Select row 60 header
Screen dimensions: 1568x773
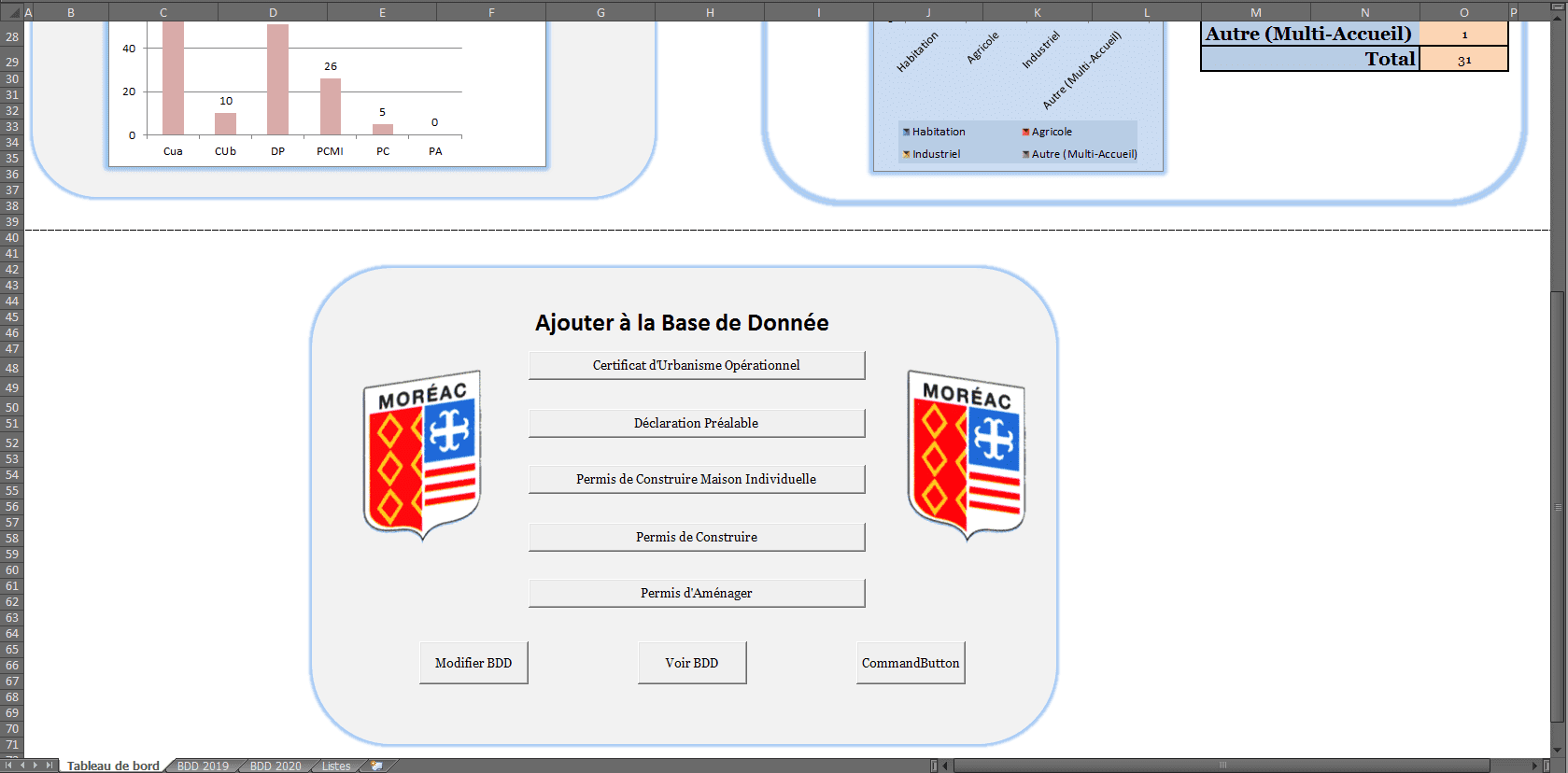[11, 570]
